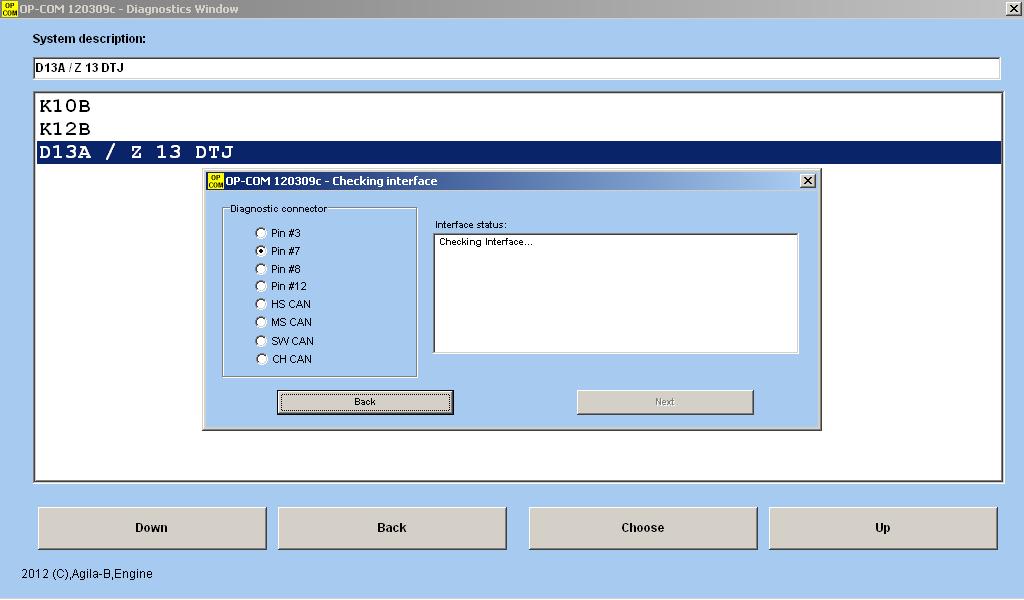Click the Next button in dialog
The width and height of the screenshot is (1024, 600).
[x=665, y=402]
